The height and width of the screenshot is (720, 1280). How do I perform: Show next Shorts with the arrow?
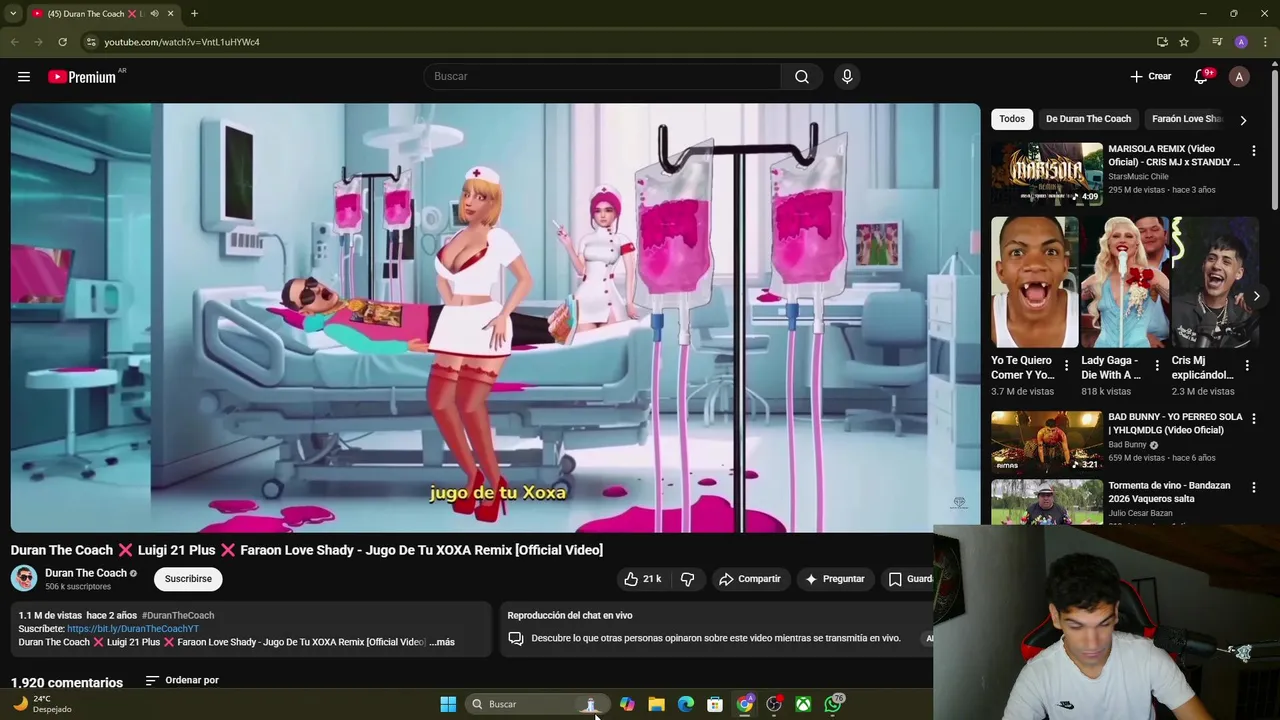point(1256,296)
